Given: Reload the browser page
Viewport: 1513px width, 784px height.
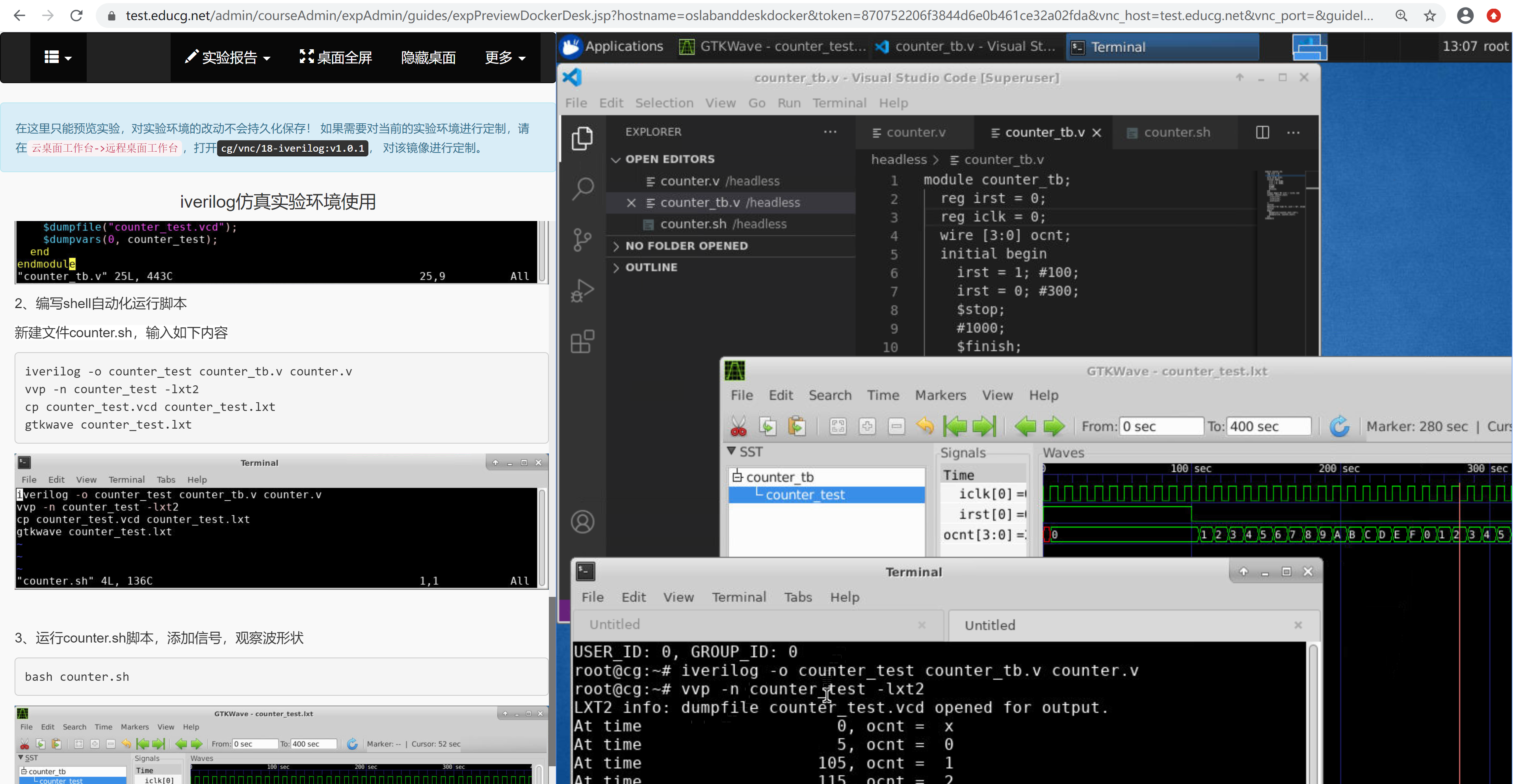Looking at the screenshot, I should coord(76,15).
